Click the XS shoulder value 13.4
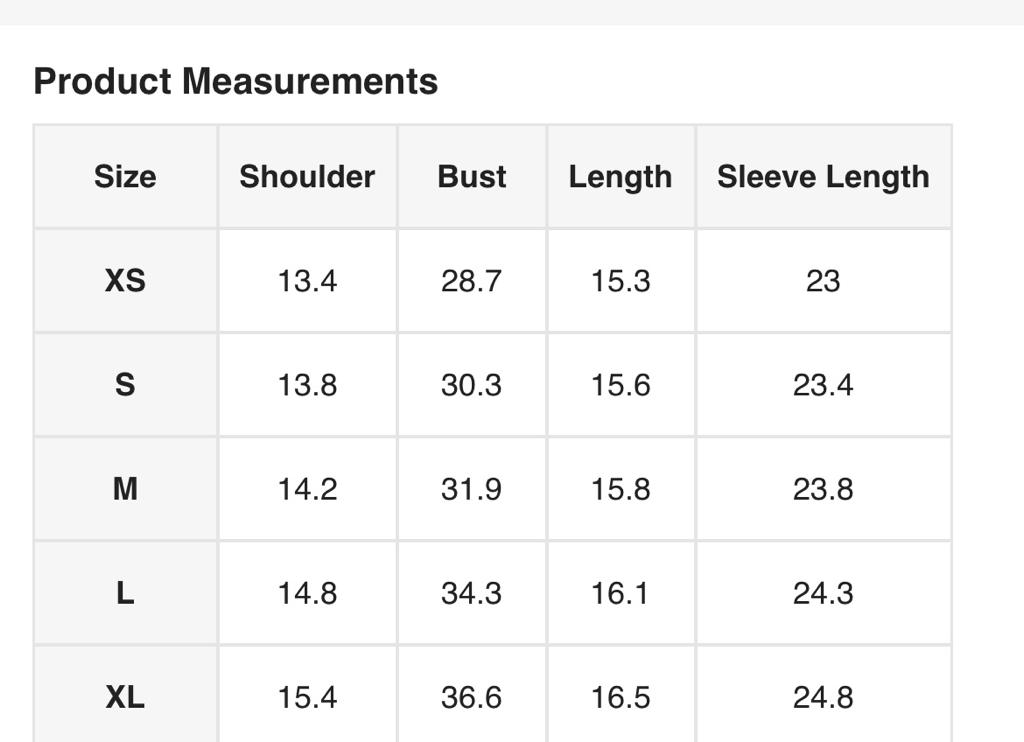 click(x=307, y=281)
